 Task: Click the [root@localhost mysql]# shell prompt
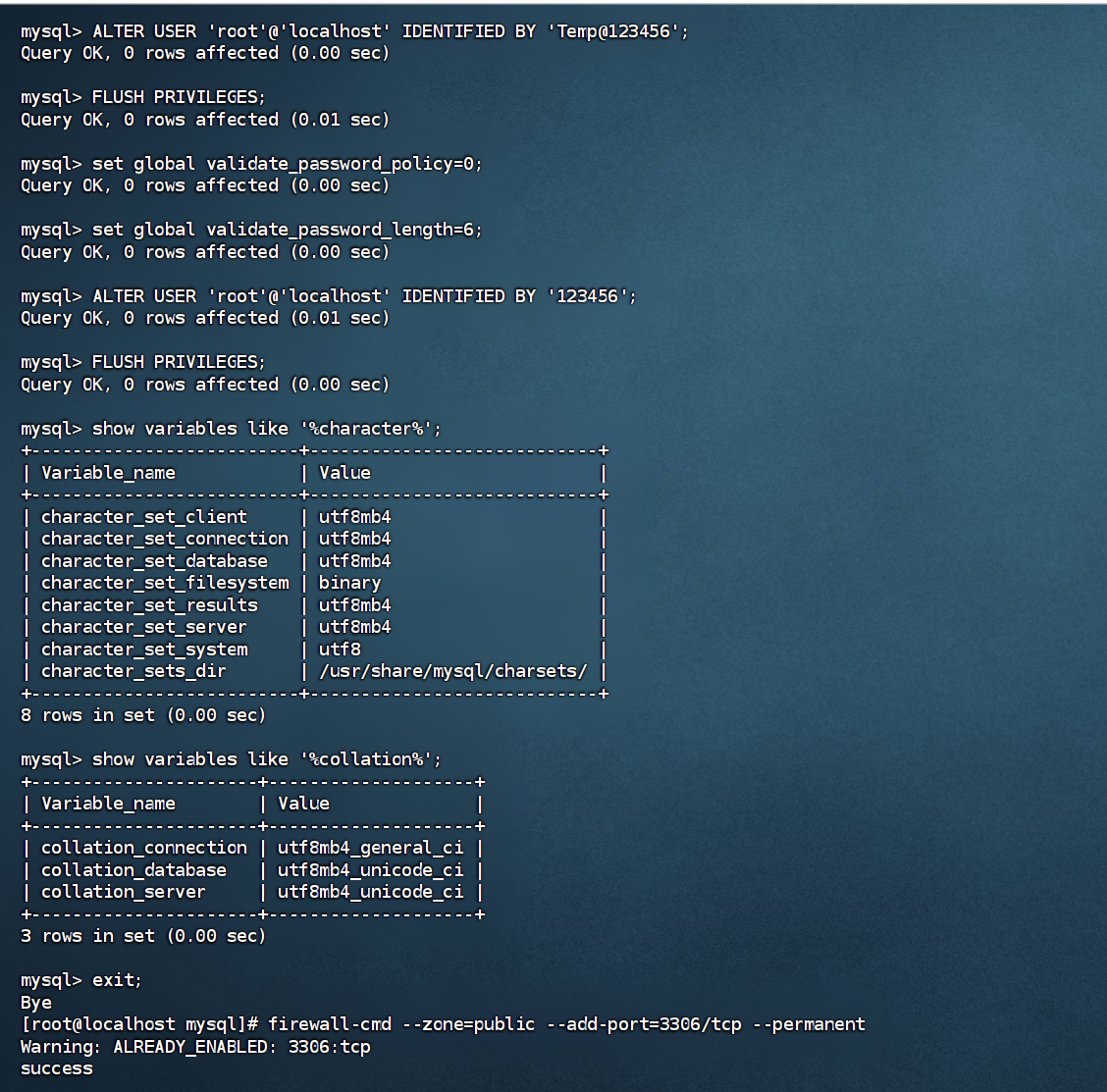(x=139, y=1025)
